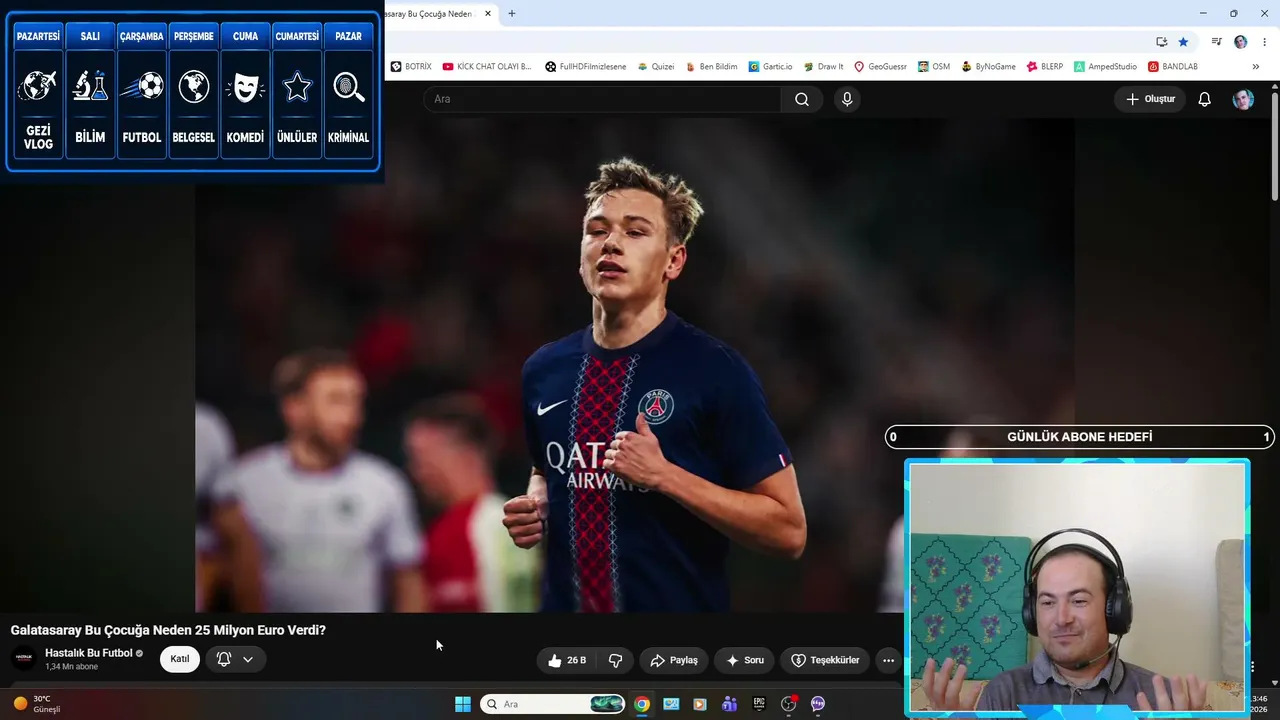Image resolution: width=1280 pixels, height=720 pixels.
Task: Open the Quizei bookmark
Action: click(x=656, y=67)
